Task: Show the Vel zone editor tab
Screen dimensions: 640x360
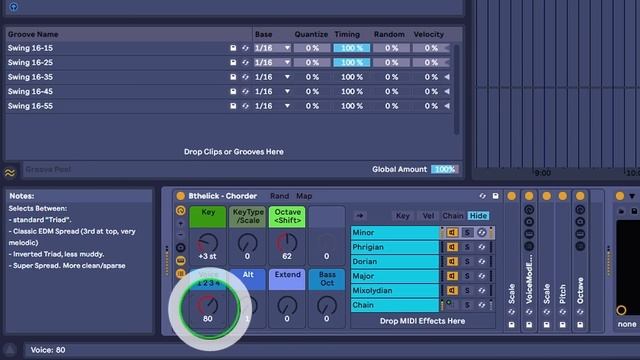Action: click(x=428, y=216)
